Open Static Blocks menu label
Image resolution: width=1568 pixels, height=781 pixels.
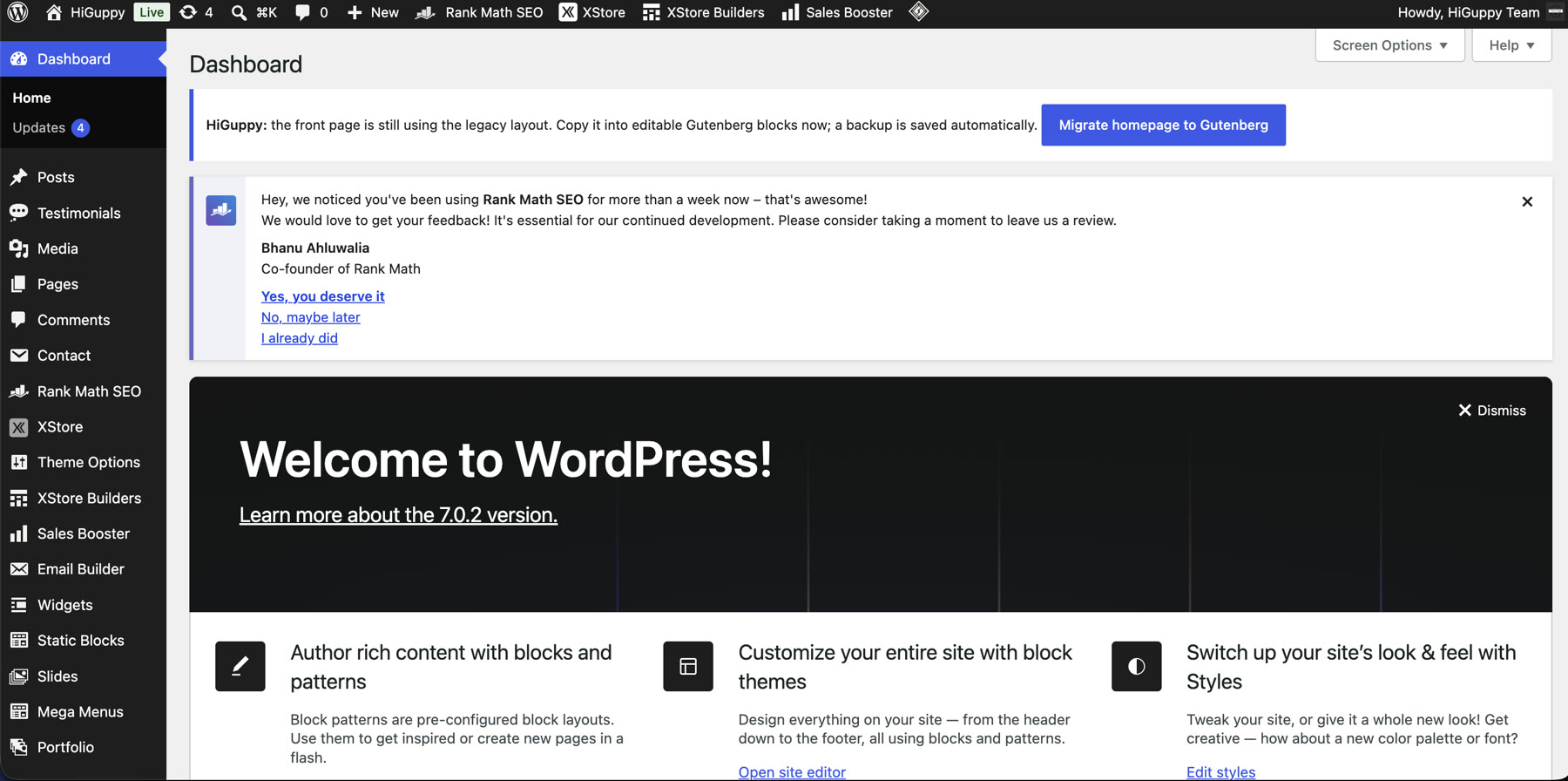pyautogui.click(x=81, y=641)
